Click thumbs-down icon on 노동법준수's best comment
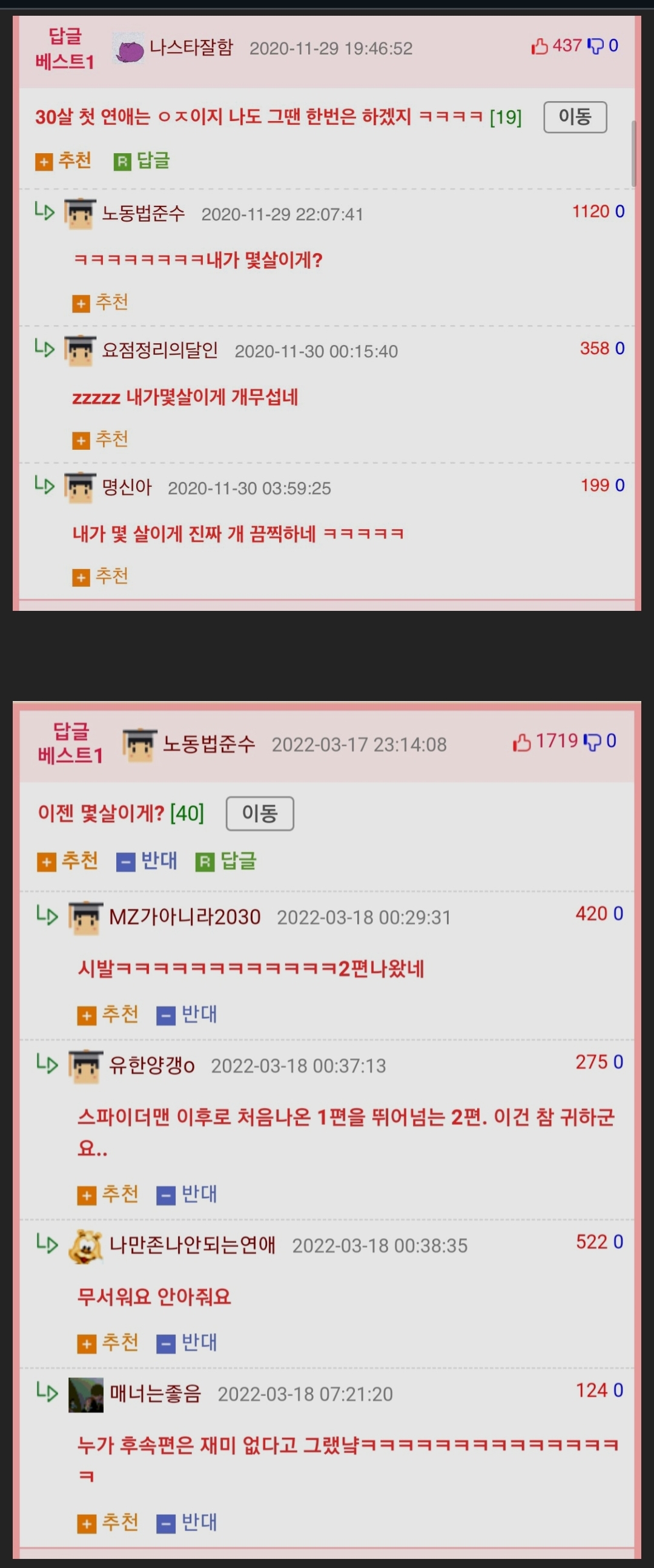Screen dimensions: 654x1568 click(x=592, y=742)
